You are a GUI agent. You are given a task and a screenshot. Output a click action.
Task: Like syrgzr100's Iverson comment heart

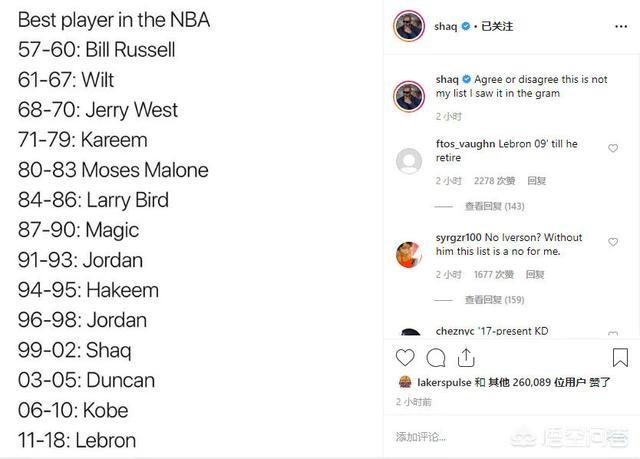pos(613,242)
